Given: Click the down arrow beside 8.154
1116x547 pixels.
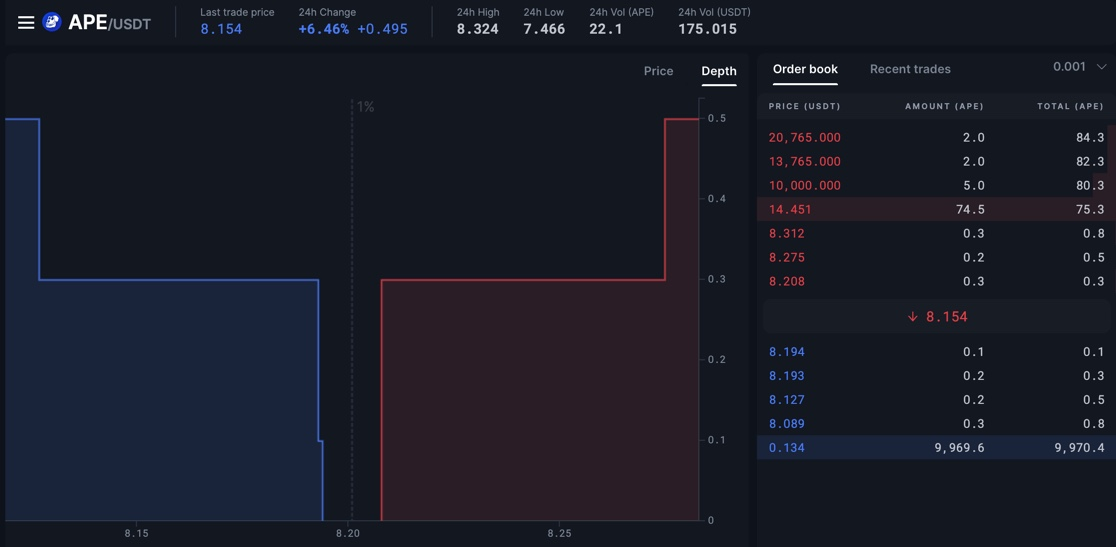Looking at the screenshot, I should click(912, 317).
